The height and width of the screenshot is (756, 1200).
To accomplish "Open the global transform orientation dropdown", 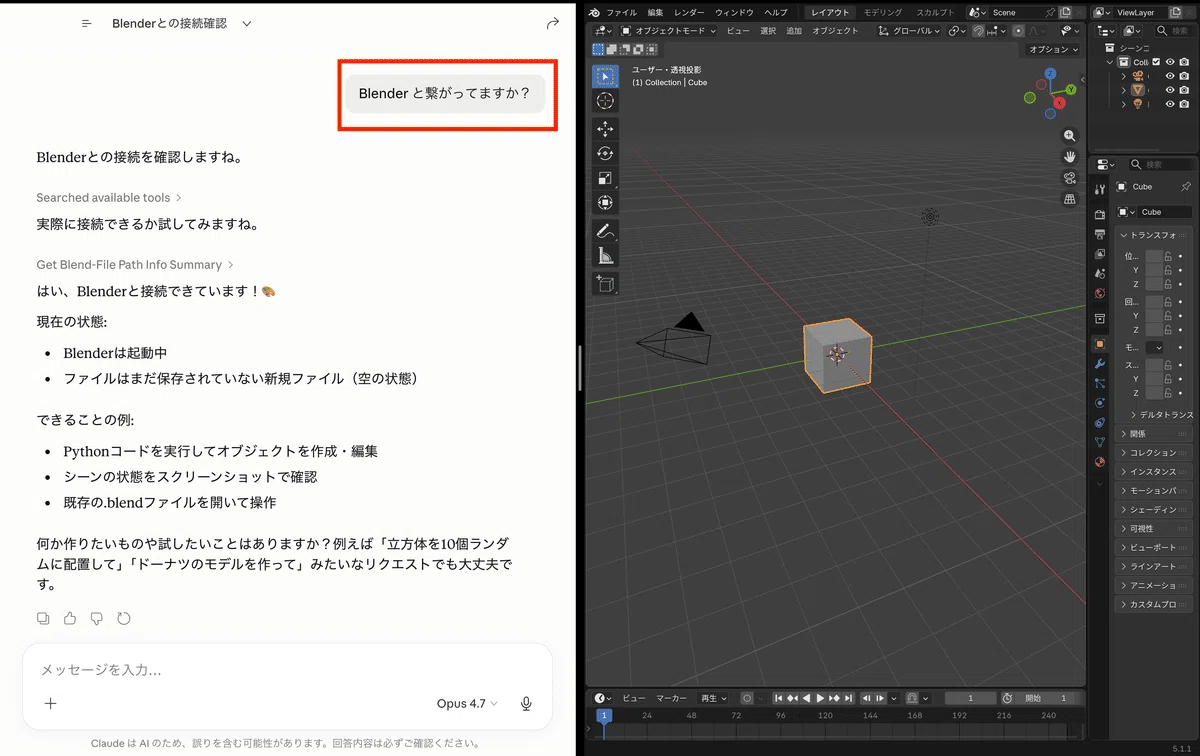I will 910,31.
